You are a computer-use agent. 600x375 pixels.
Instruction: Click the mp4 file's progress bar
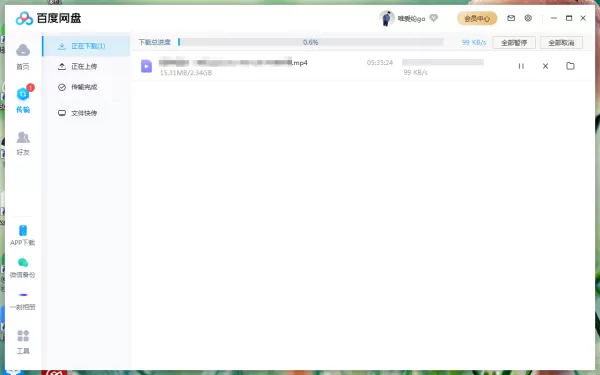[x=443, y=62]
